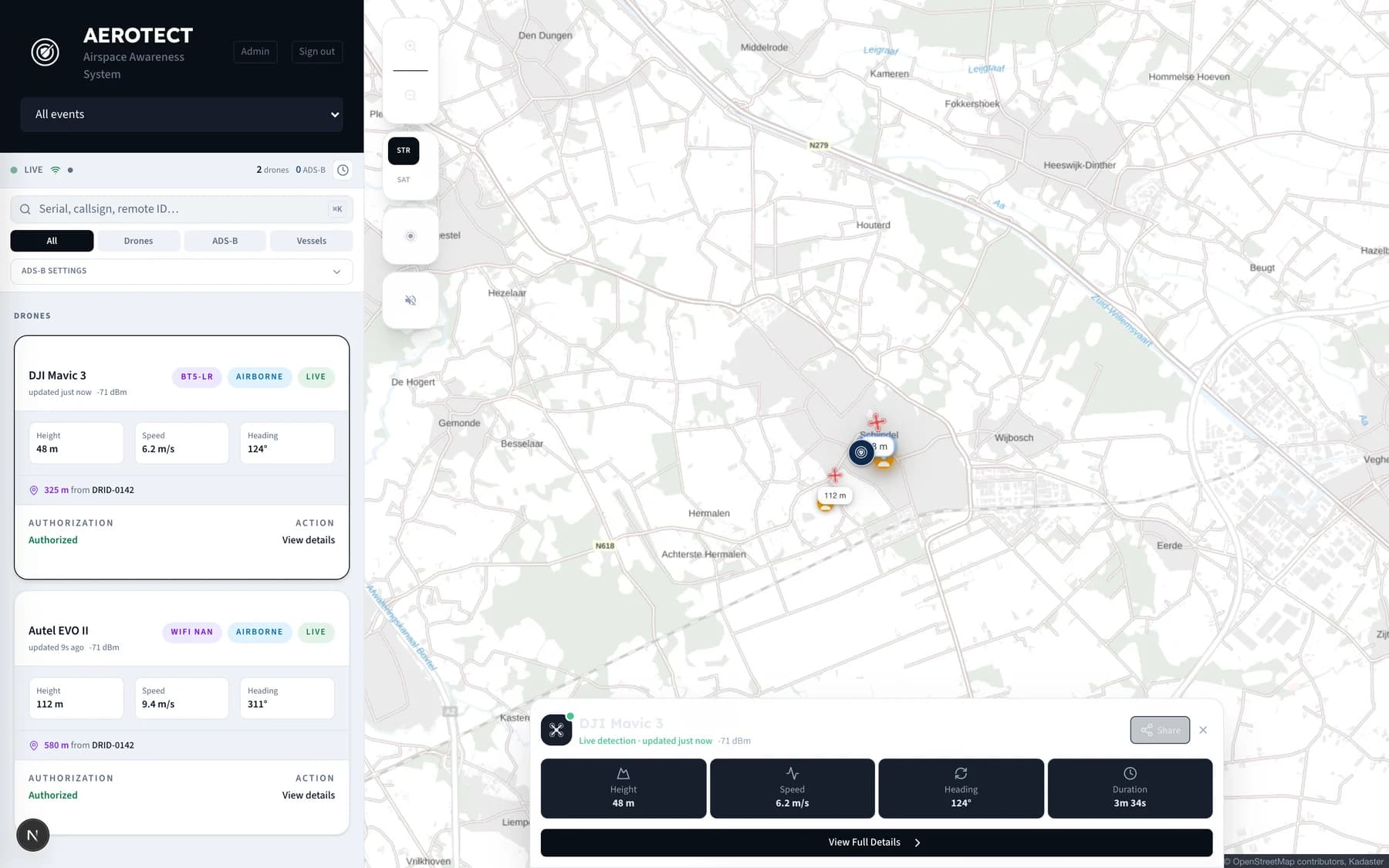Click the Duration 3m 34s tile
This screenshot has width=1389, height=868.
pyautogui.click(x=1130, y=789)
